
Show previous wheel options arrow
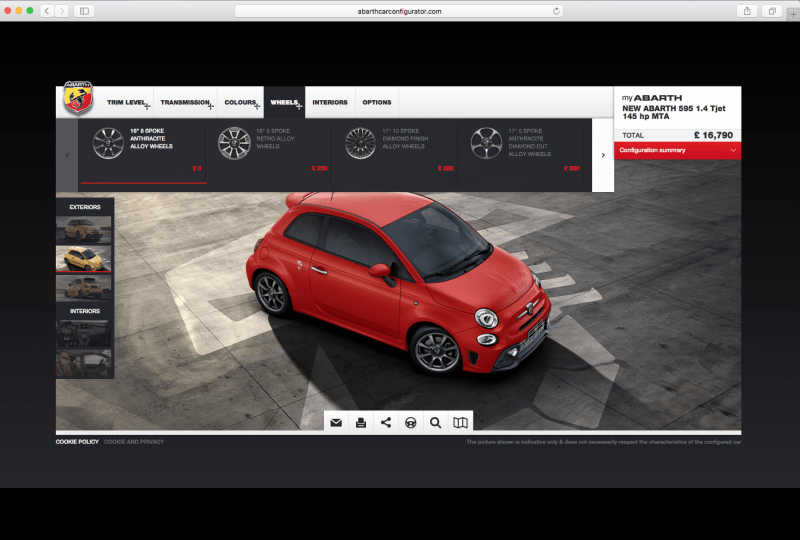coord(67,155)
